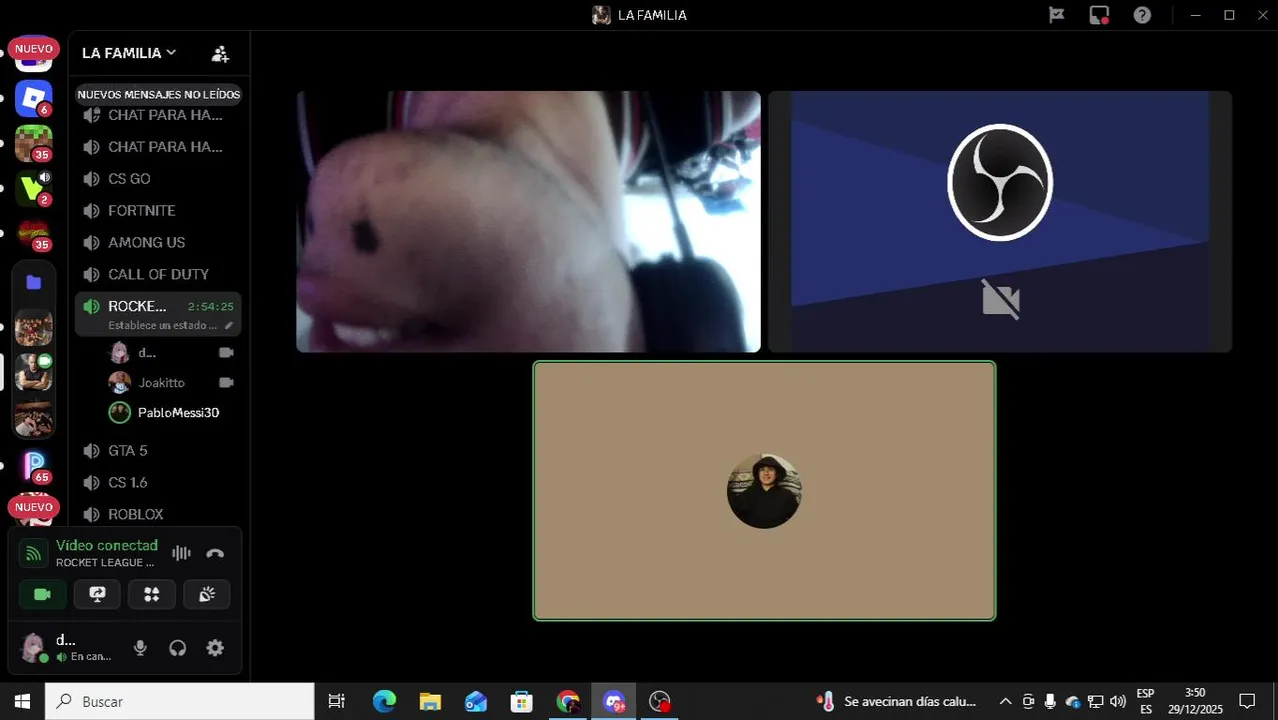Screen dimensions: 1278x720
Task: Toggle the camera button off
Action: click(x=42, y=594)
